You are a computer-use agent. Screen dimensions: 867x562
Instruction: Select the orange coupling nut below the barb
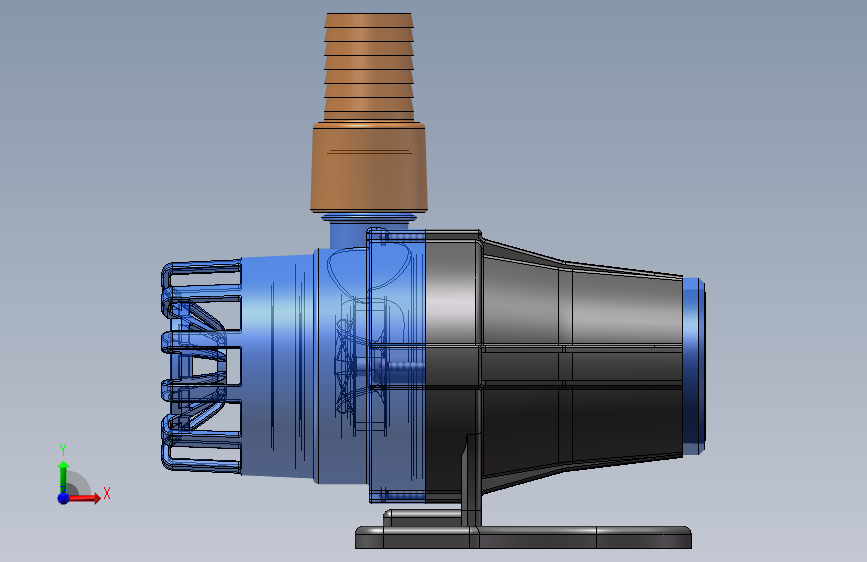click(369, 168)
